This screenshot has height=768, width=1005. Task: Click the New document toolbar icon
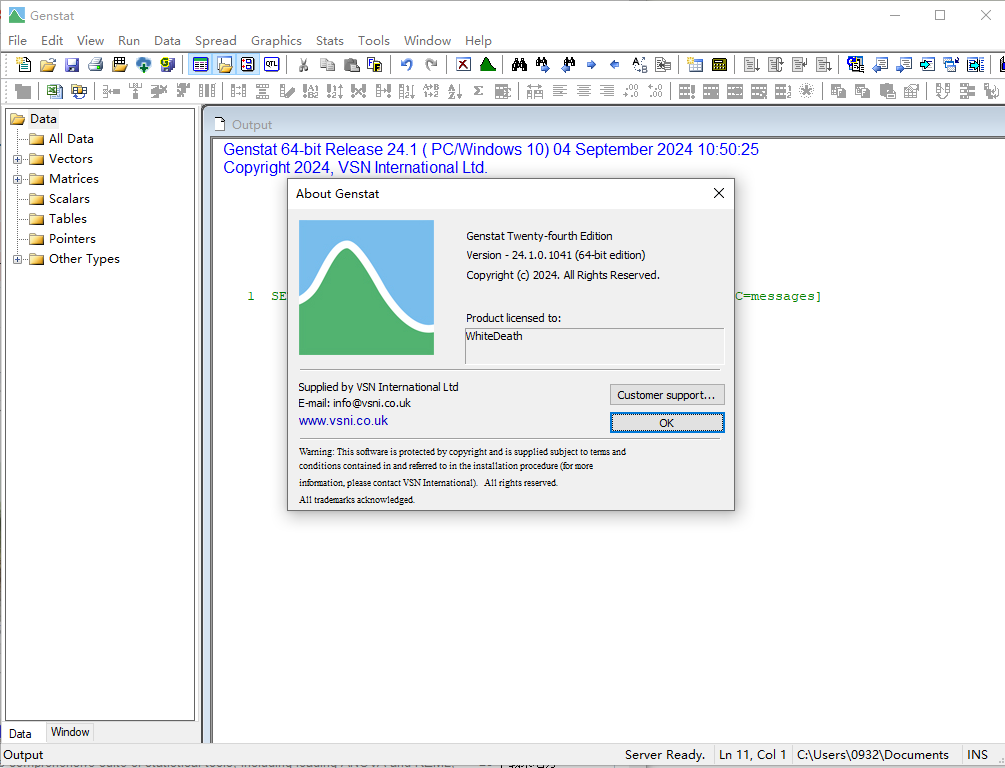click(23, 65)
